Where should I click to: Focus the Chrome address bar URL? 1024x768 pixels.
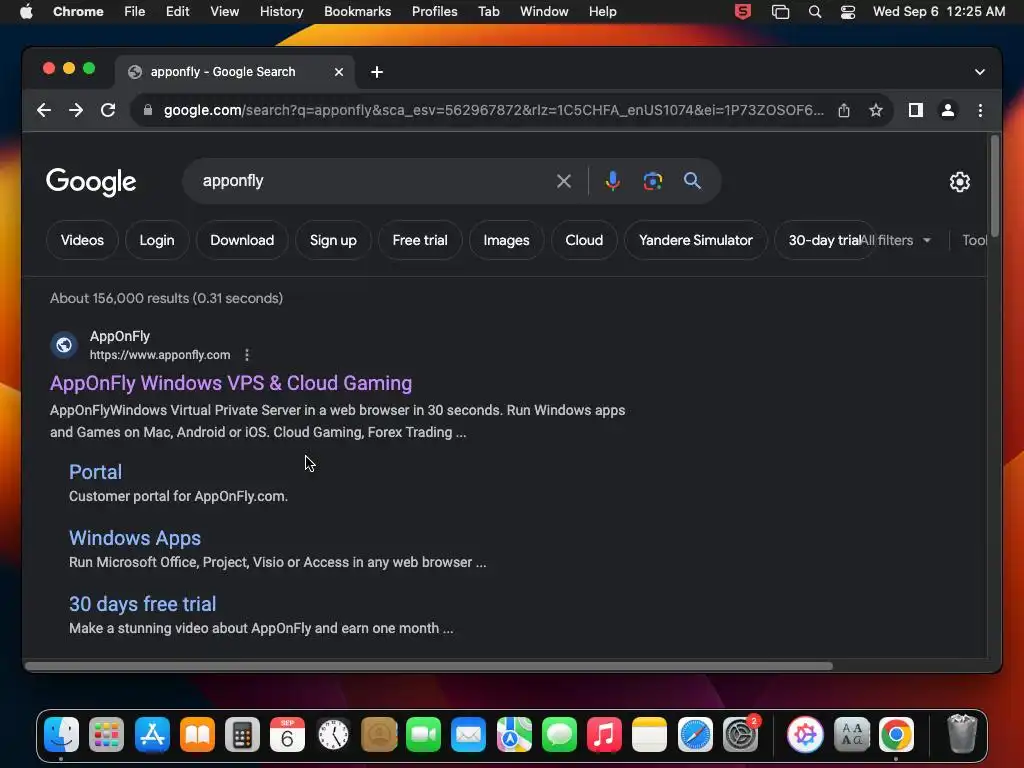493,110
